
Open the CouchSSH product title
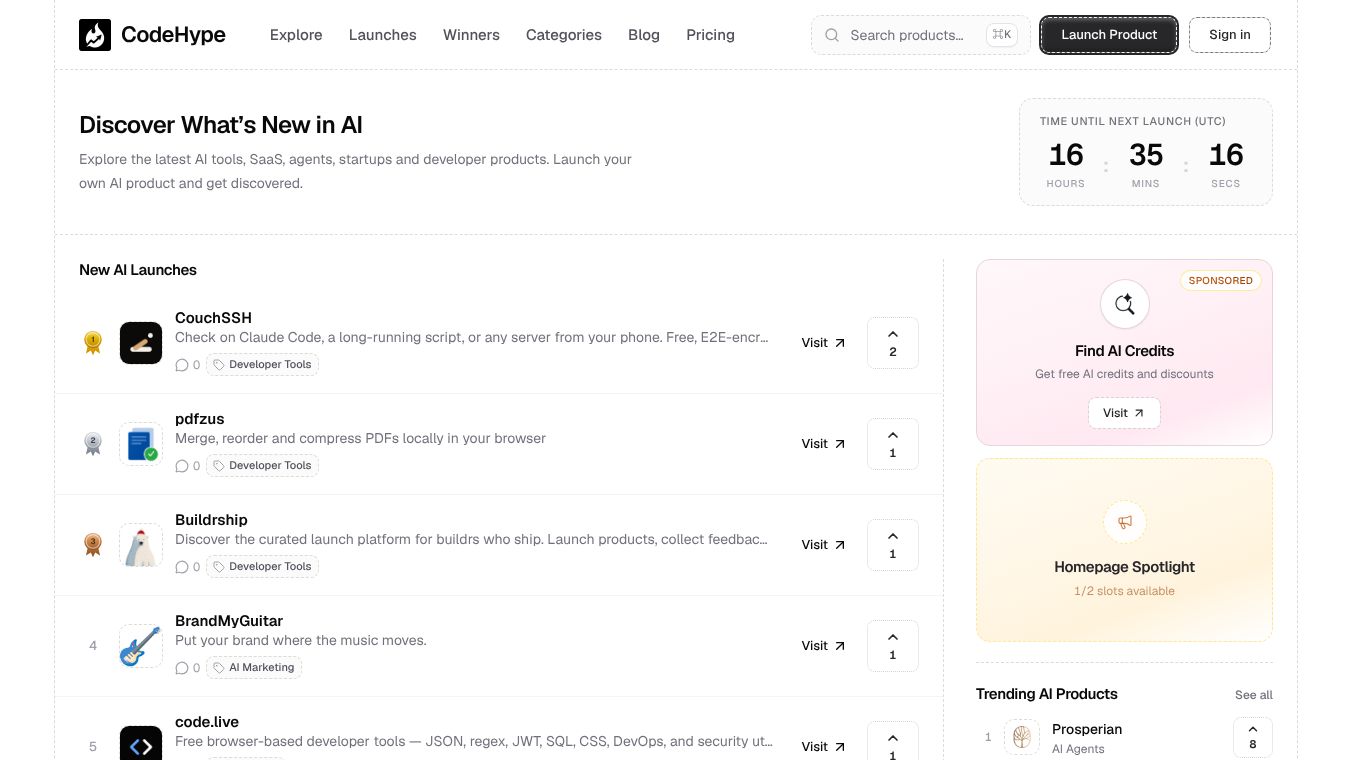point(213,318)
